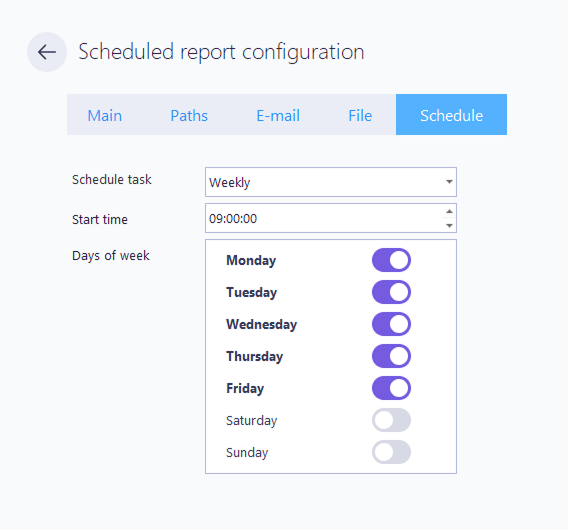The height and width of the screenshot is (530, 568).
Task: Disable the Thursday schedule toggle
Action: click(391, 356)
